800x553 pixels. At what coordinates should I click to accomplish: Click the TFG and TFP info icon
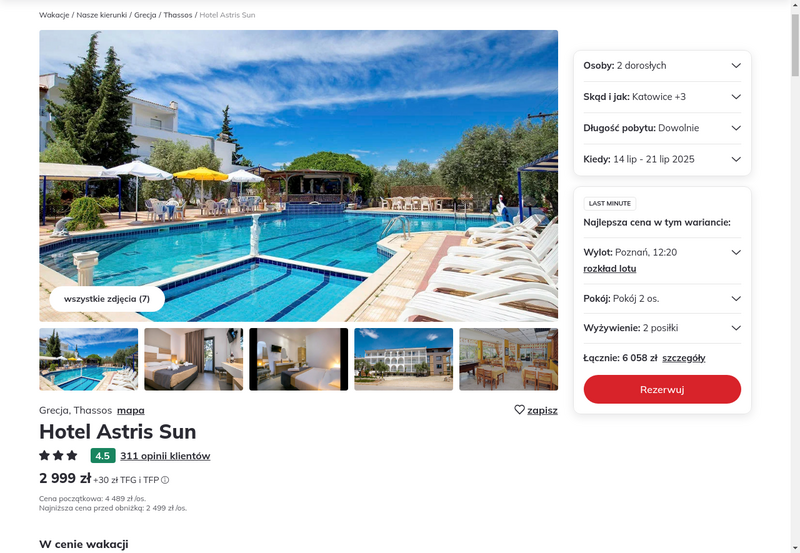[165, 480]
